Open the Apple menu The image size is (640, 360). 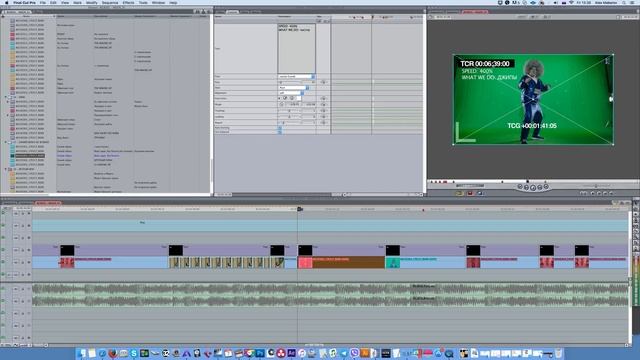[x=7, y=3]
